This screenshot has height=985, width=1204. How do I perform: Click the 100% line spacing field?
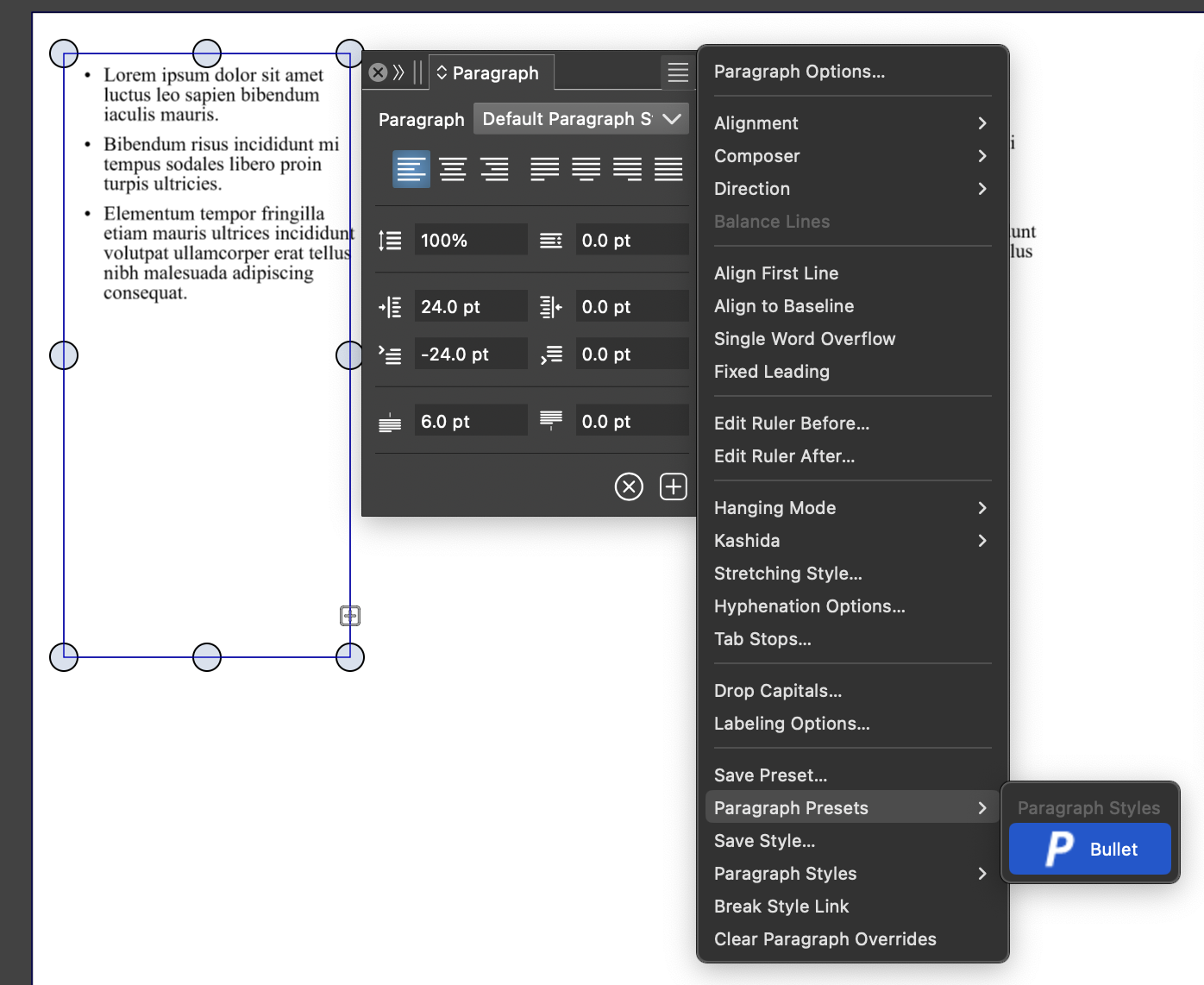point(470,241)
